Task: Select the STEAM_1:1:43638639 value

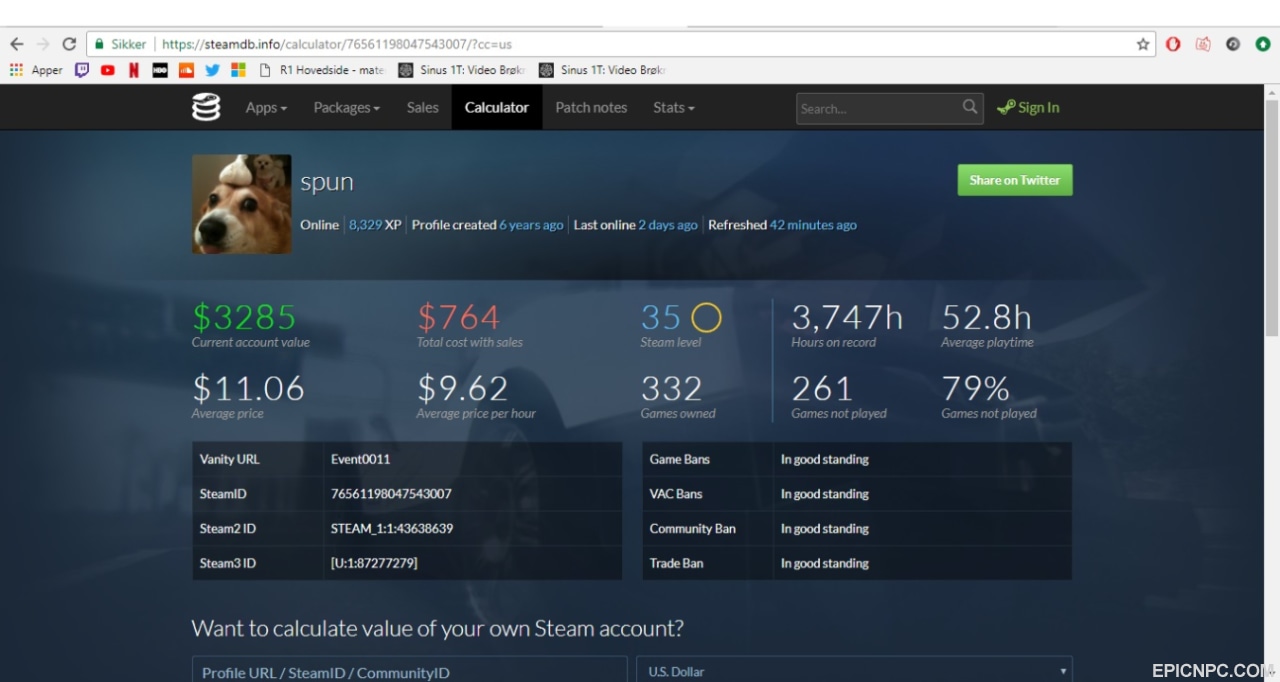Action: click(392, 528)
